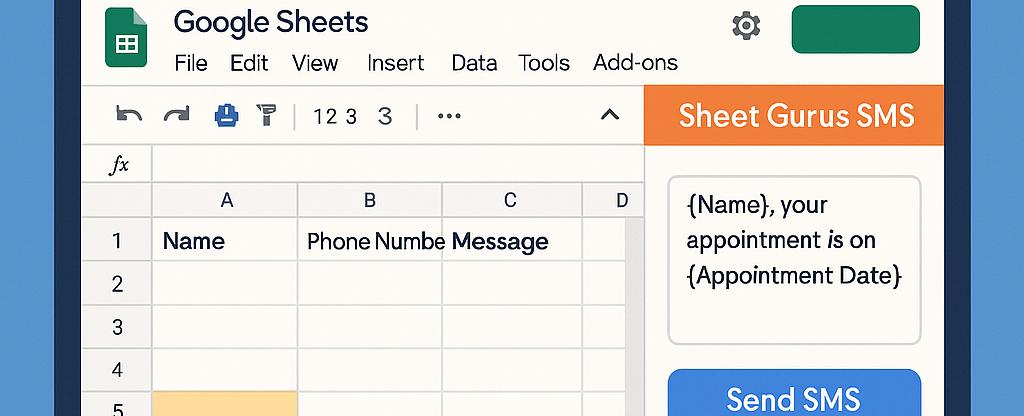Select row 2 header

coord(117,283)
